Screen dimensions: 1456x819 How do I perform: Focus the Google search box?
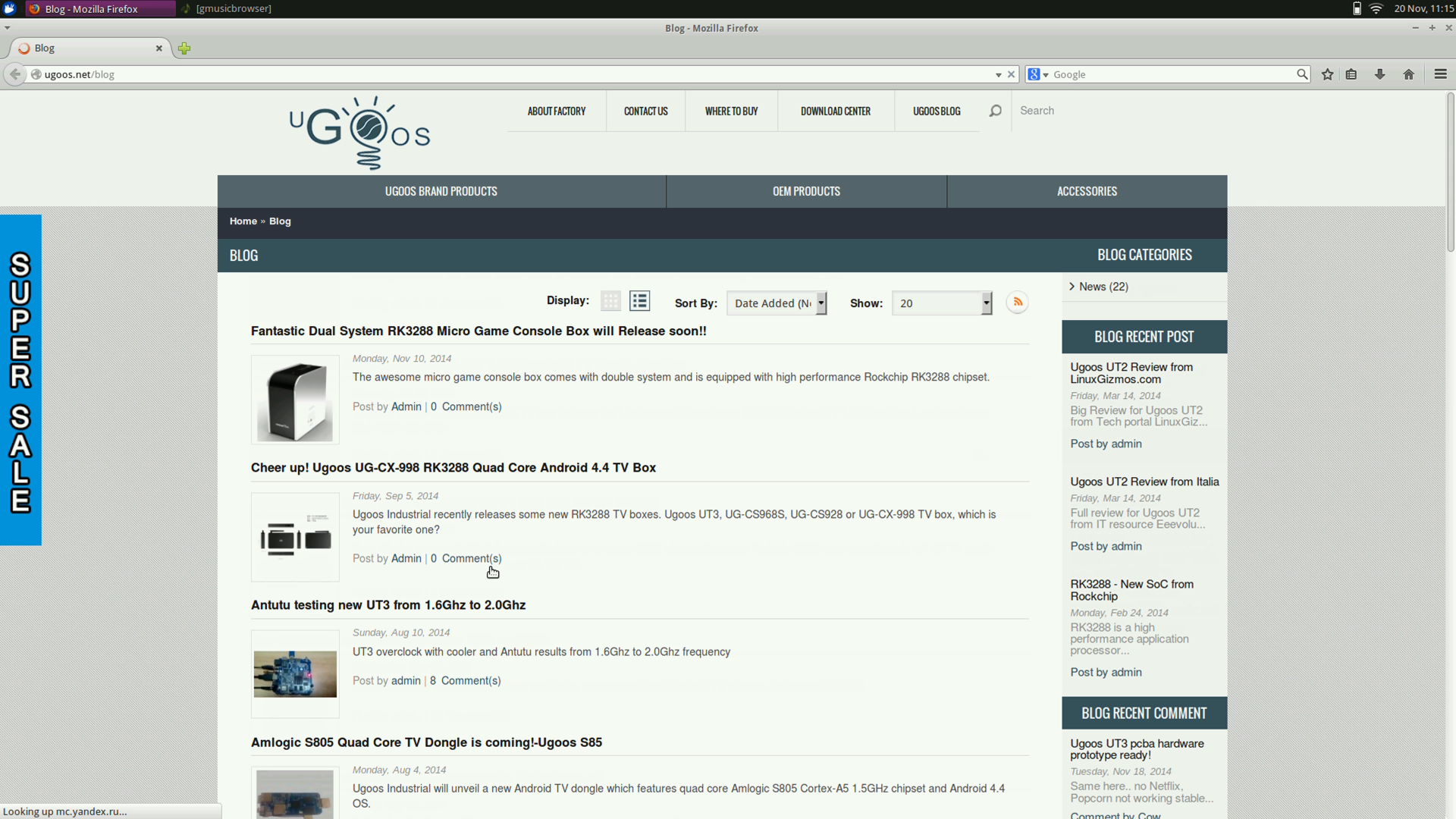click(x=1172, y=74)
